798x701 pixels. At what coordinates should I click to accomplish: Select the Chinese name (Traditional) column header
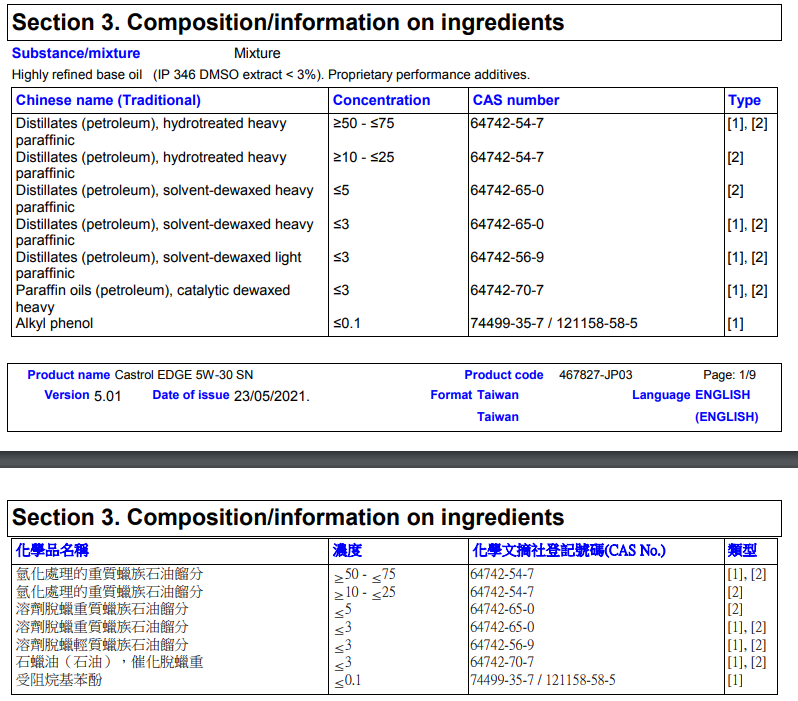point(108,100)
